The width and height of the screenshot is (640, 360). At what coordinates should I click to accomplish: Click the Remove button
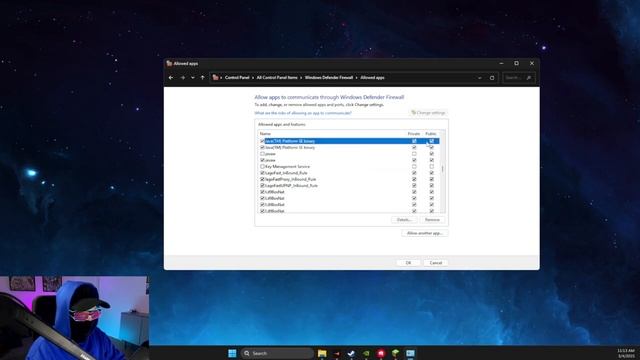(x=432, y=220)
